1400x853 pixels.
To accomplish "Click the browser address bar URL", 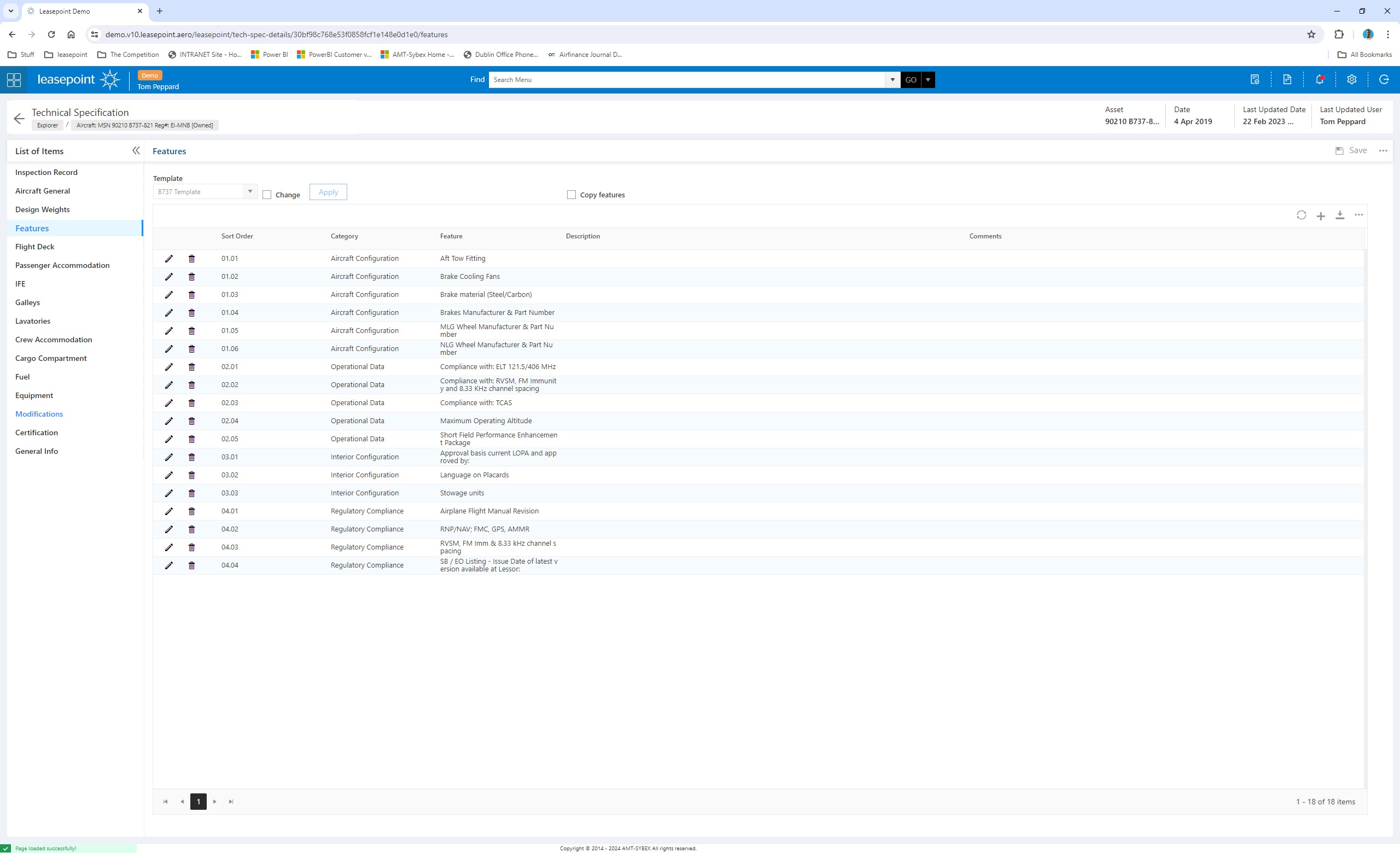I will (277, 34).
